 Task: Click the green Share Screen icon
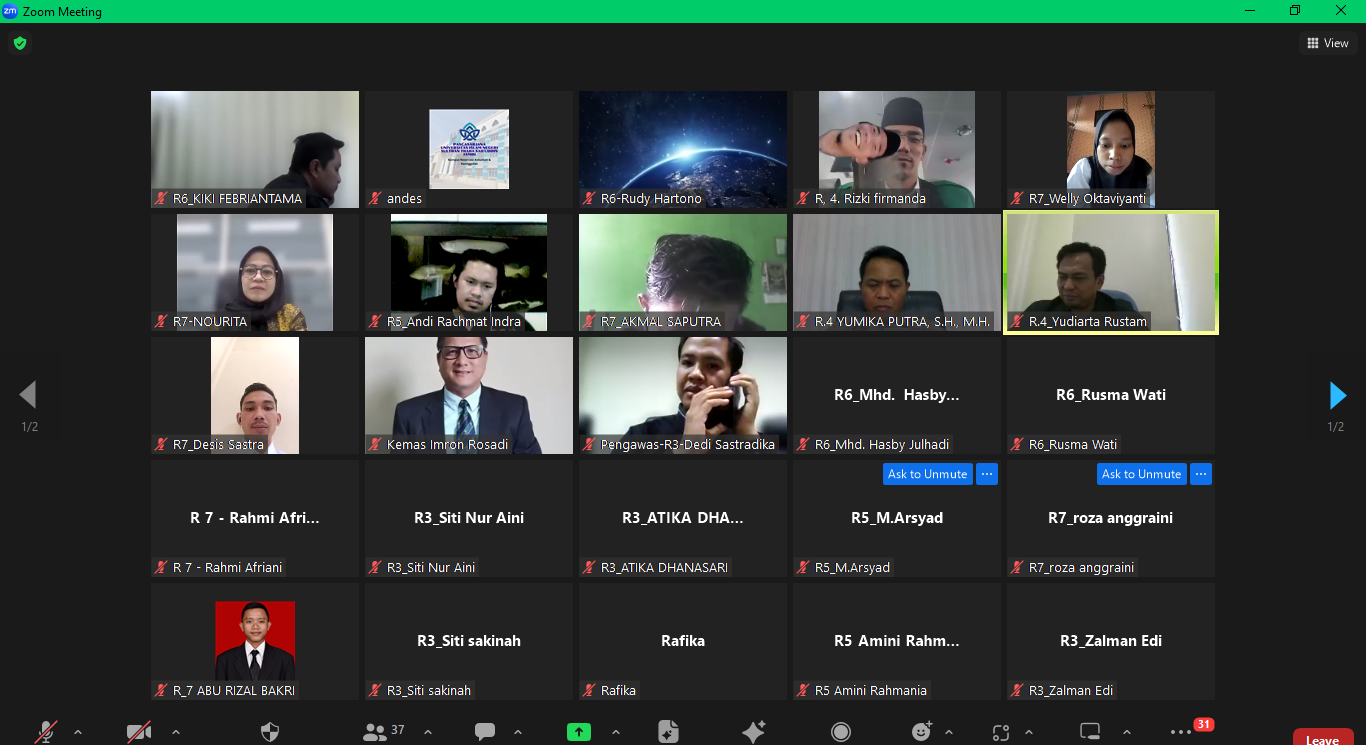click(579, 732)
